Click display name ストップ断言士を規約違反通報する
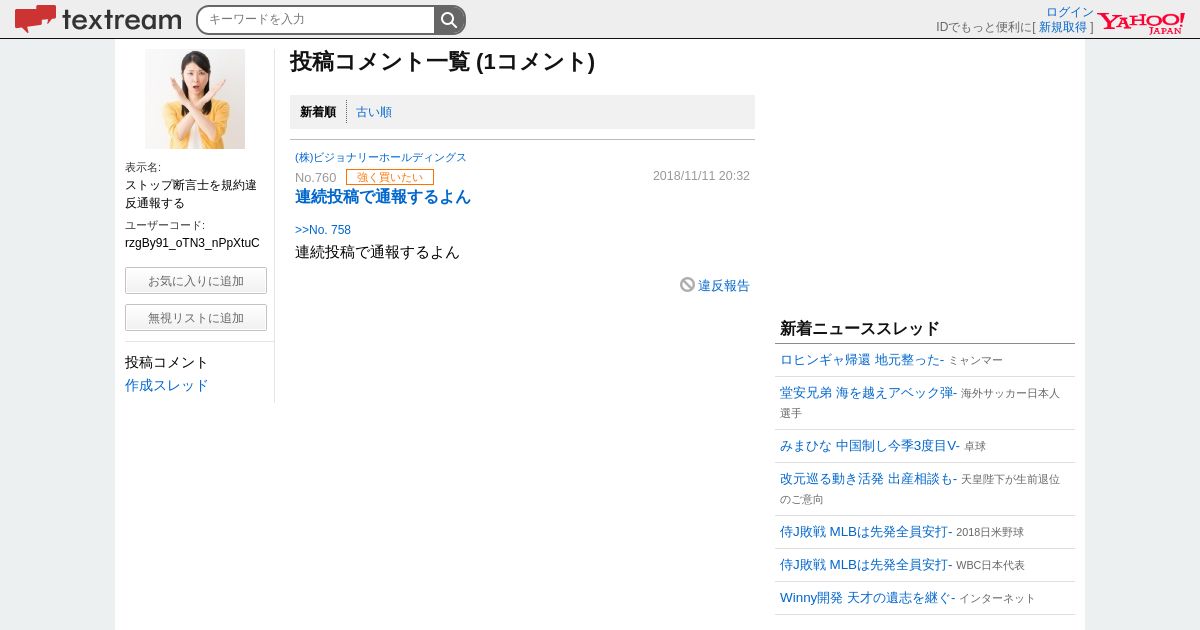The width and height of the screenshot is (1200, 630). (191, 194)
